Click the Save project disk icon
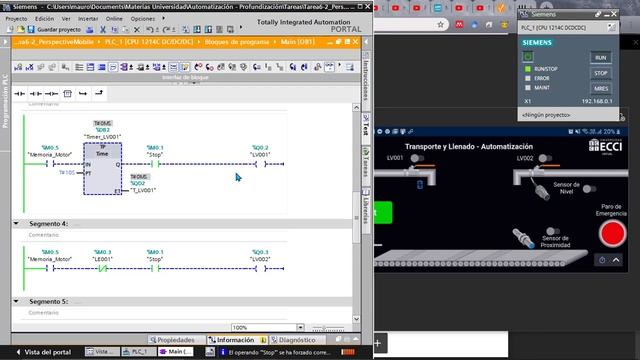 31,29
